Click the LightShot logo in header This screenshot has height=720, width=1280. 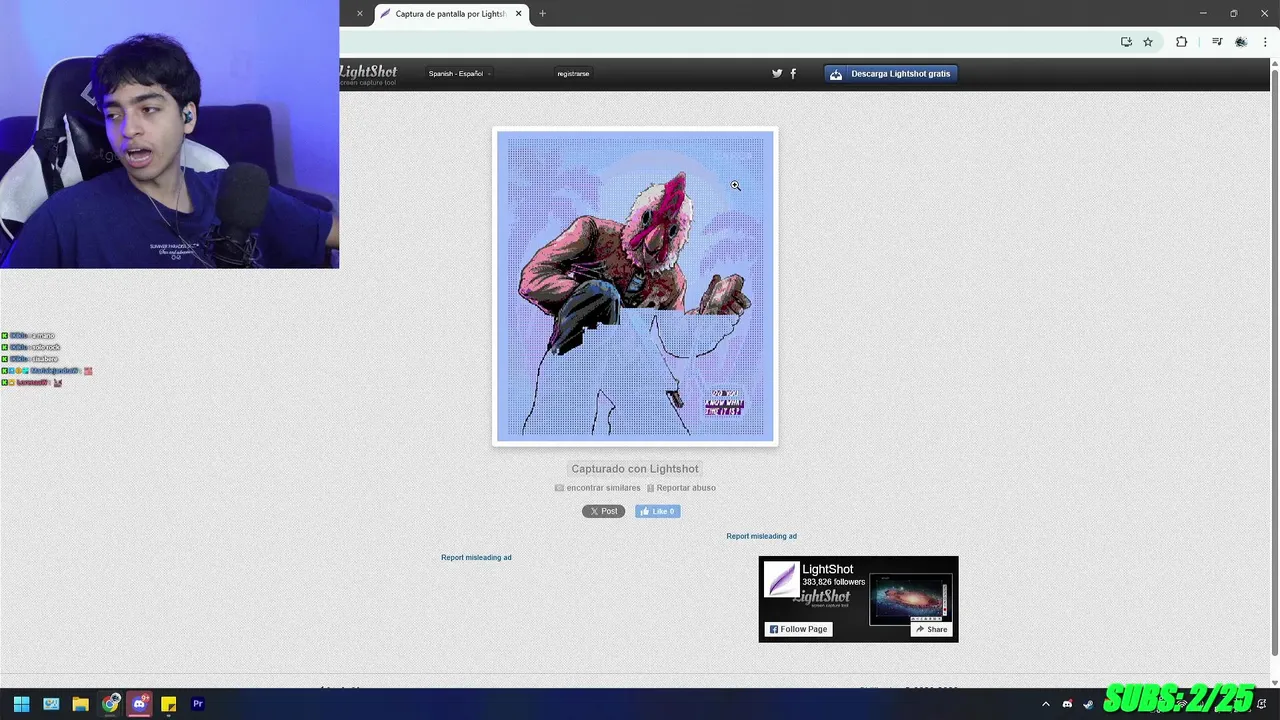369,73
